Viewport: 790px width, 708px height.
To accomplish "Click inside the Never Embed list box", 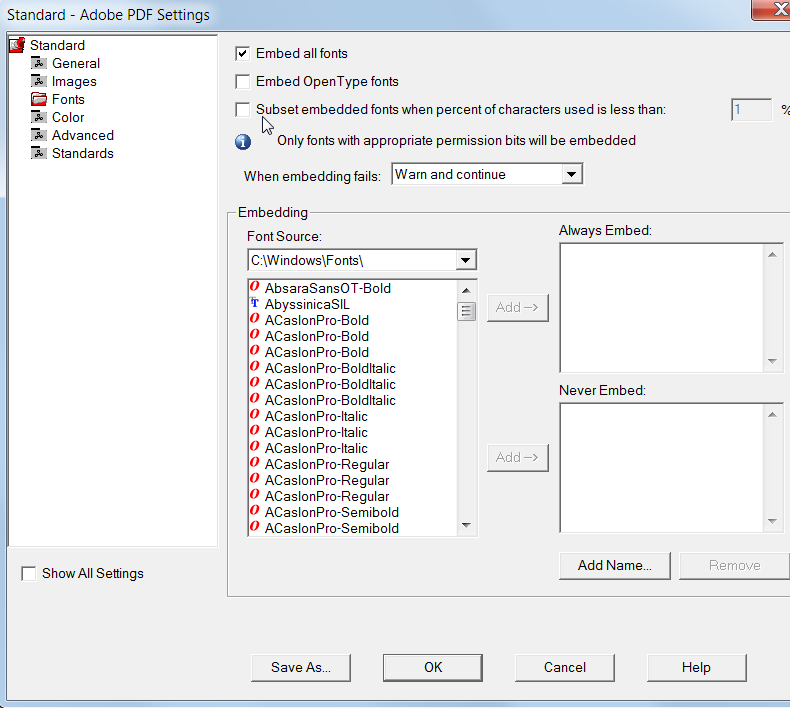I will click(662, 468).
